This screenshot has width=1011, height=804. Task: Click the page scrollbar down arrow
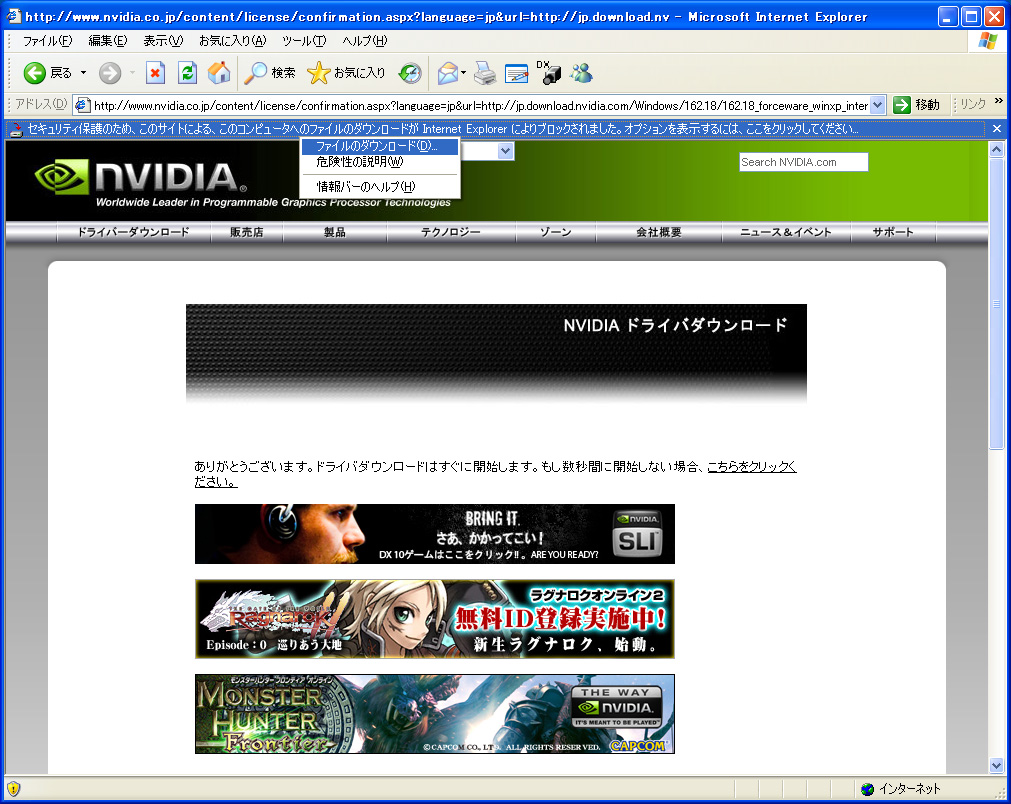tap(996, 765)
